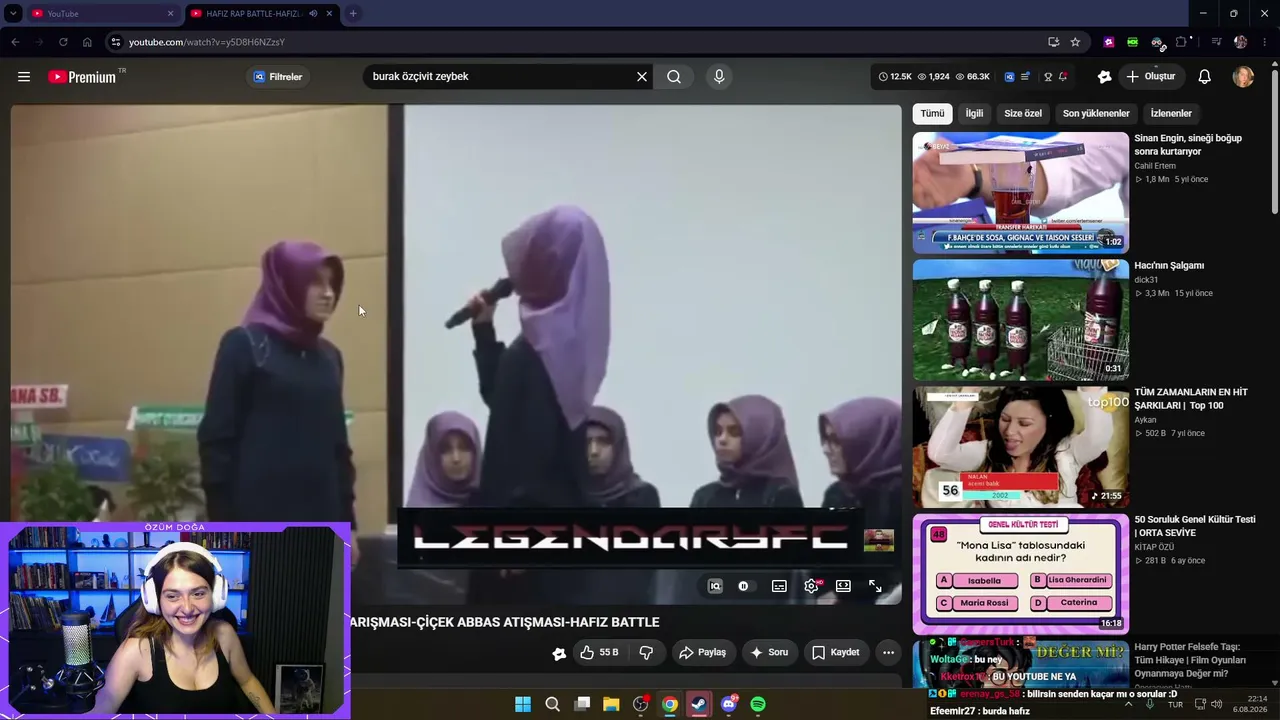Open File Explorer from taskbar
The image size is (1280, 720).
click(611, 704)
